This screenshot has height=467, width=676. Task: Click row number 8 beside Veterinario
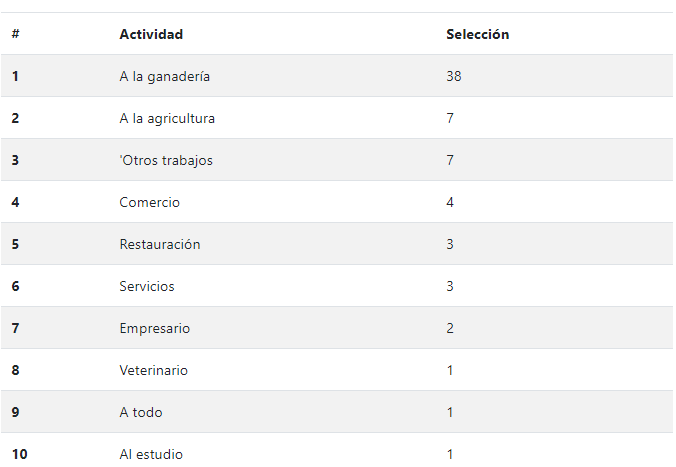(x=16, y=370)
